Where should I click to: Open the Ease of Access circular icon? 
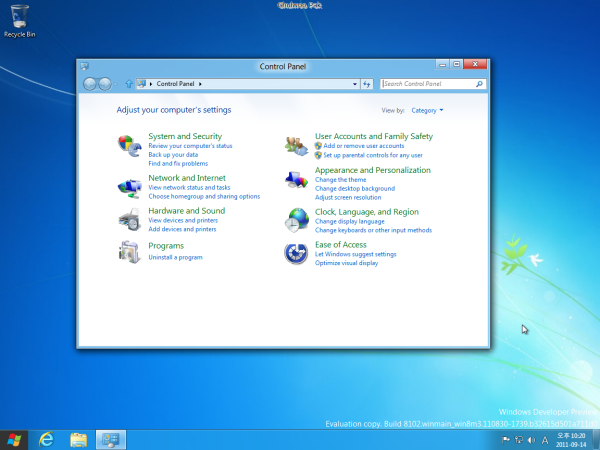(x=296, y=253)
